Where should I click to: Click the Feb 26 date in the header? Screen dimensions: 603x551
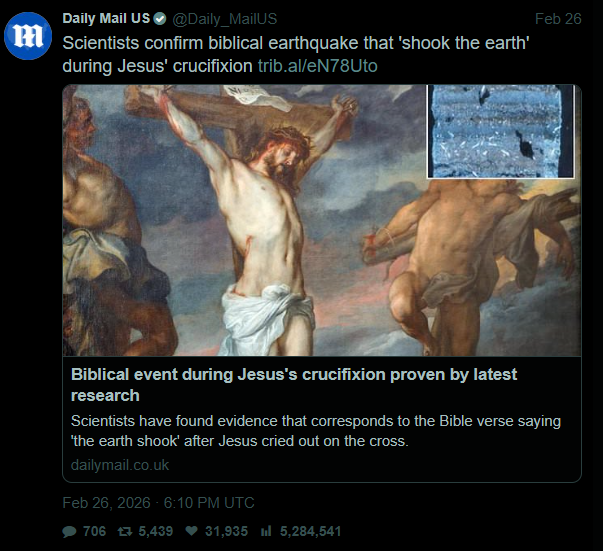[x=555, y=19]
